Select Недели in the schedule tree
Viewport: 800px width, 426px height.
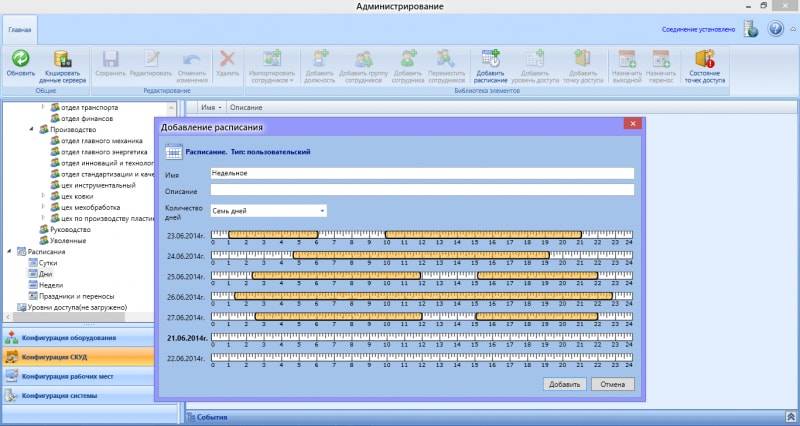click(x=51, y=285)
